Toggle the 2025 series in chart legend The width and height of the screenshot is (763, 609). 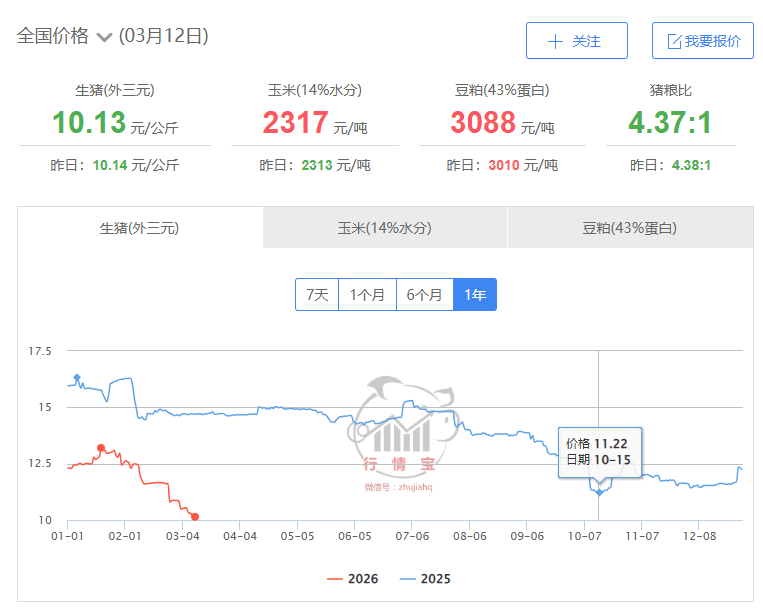(x=423, y=579)
